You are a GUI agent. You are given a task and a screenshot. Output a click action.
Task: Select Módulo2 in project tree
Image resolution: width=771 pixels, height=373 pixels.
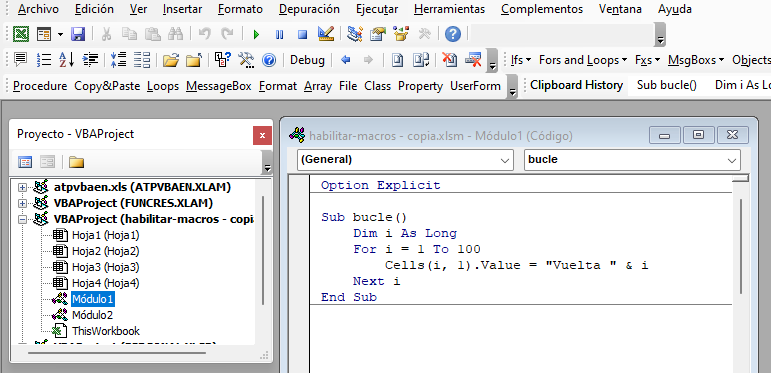tap(92, 315)
